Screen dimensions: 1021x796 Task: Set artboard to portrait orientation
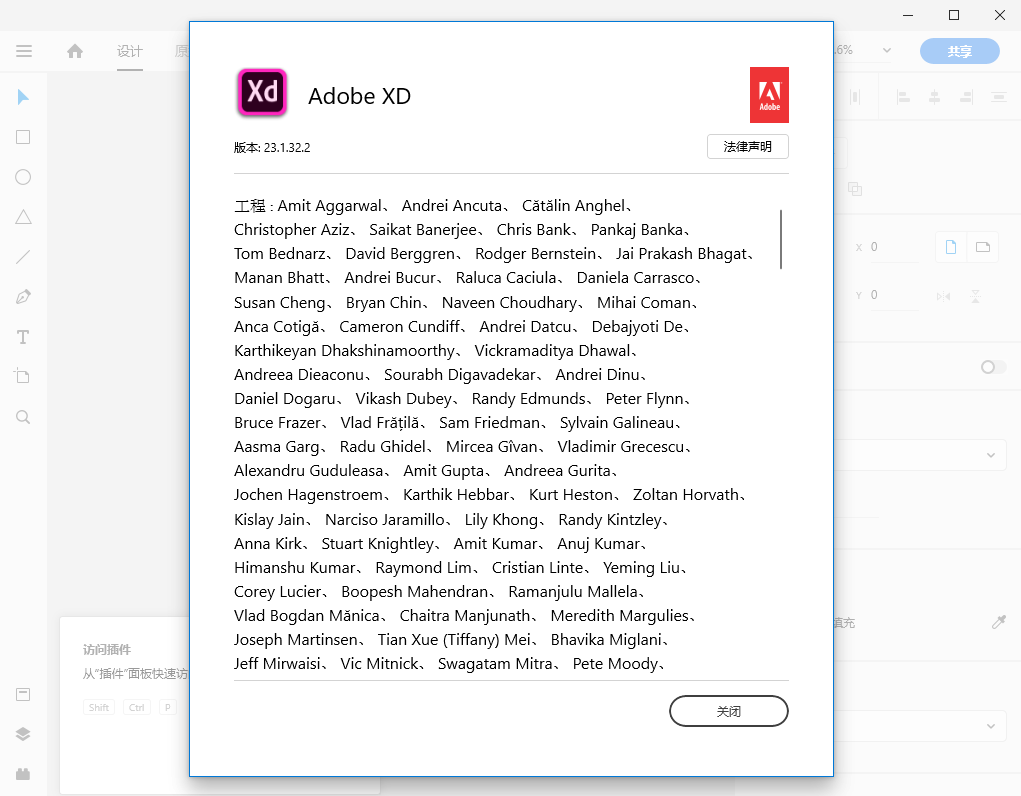click(951, 247)
